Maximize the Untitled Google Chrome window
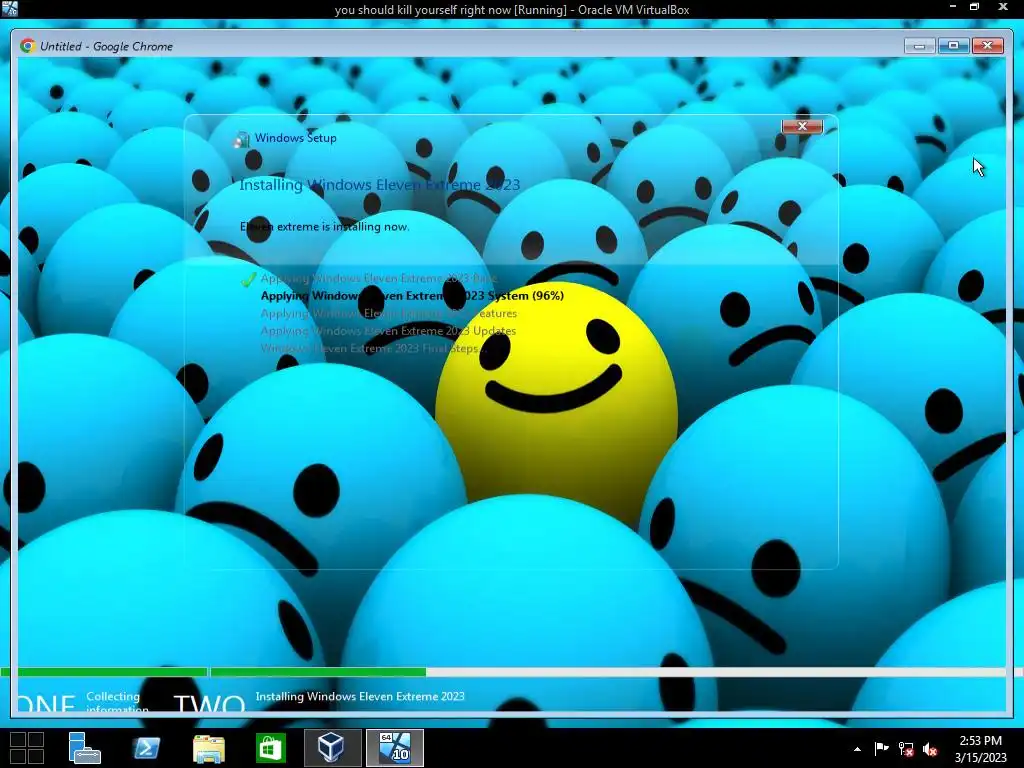 pyautogui.click(x=953, y=45)
